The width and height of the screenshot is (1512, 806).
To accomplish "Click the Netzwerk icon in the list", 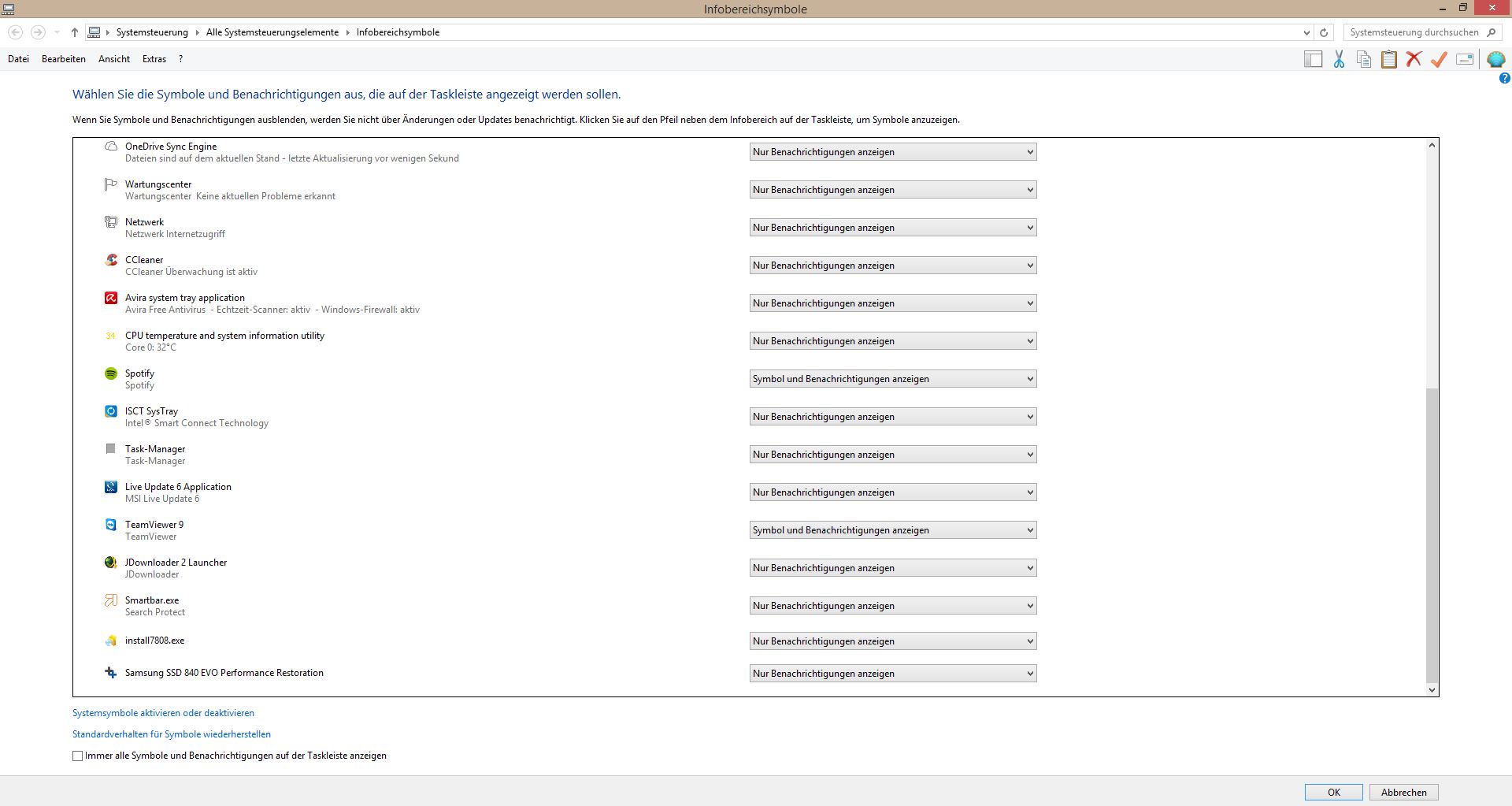I will click(111, 222).
